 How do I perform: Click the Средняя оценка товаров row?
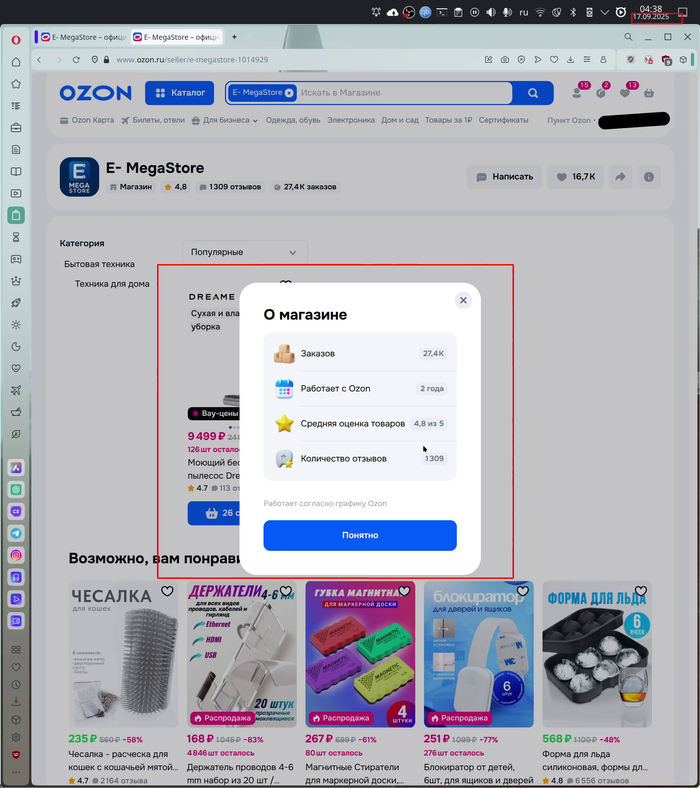[x=360, y=423]
